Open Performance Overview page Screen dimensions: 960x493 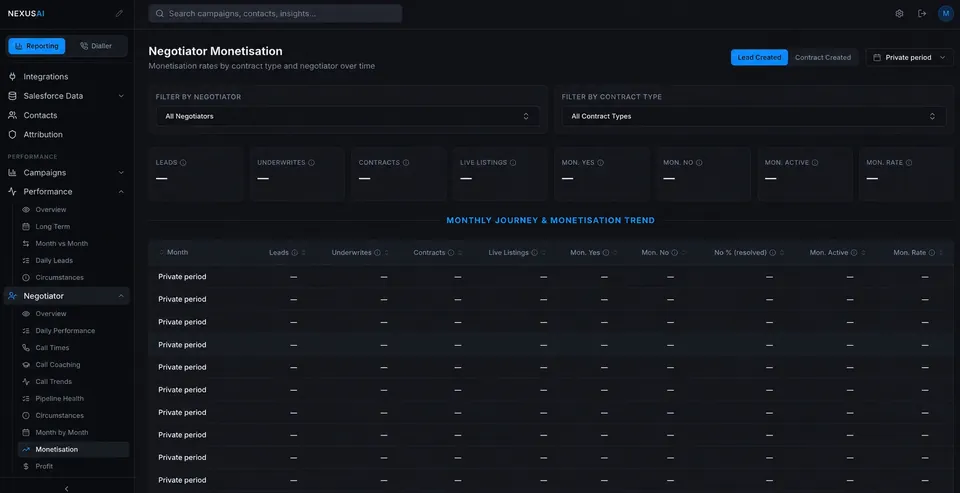[x=51, y=209]
